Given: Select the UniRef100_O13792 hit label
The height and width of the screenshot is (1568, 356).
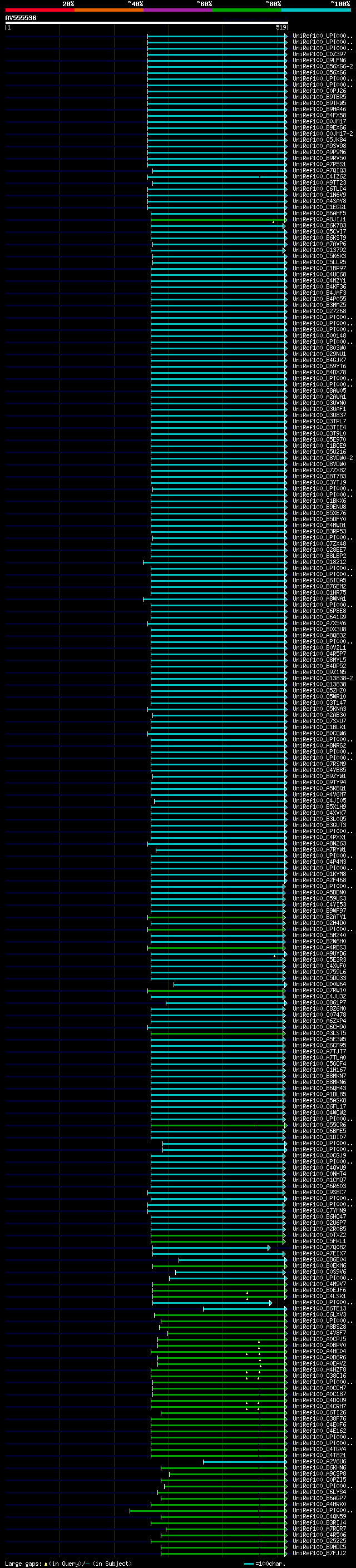Looking at the screenshot, I should pyautogui.click(x=319, y=250).
